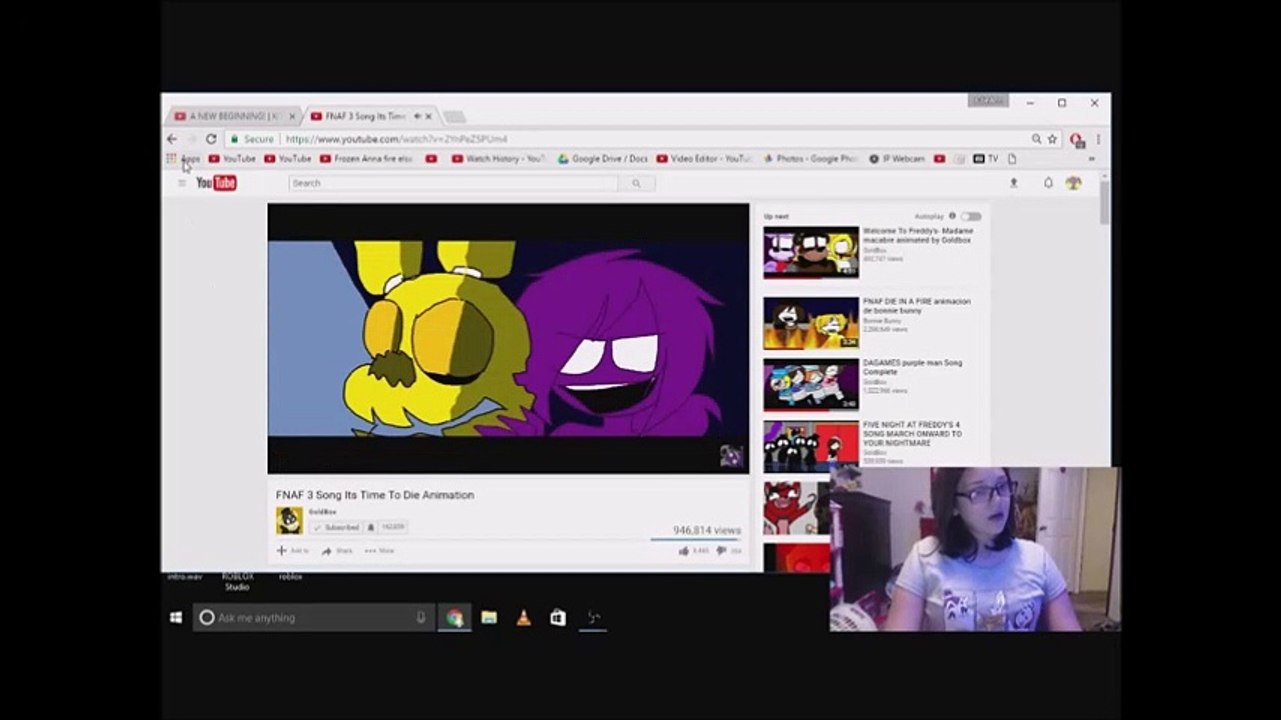Viewport: 1281px width, 720px height.
Task: Click the Cortana Ask me anything box
Action: tap(314, 618)
